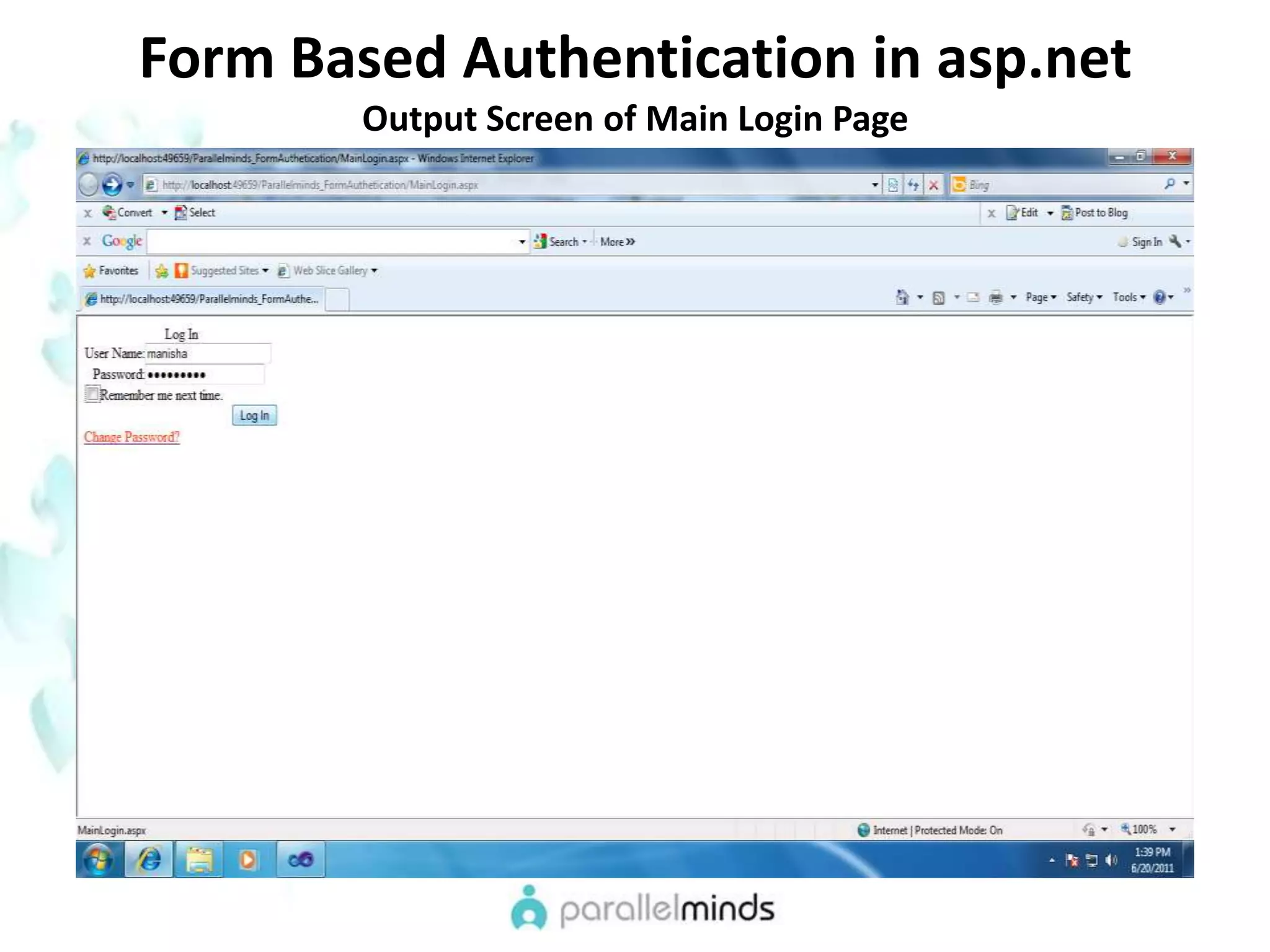Viewport: 1270px width, 952px height.
Task: Open the Tools menu
Action: [x=1129, y=297]
